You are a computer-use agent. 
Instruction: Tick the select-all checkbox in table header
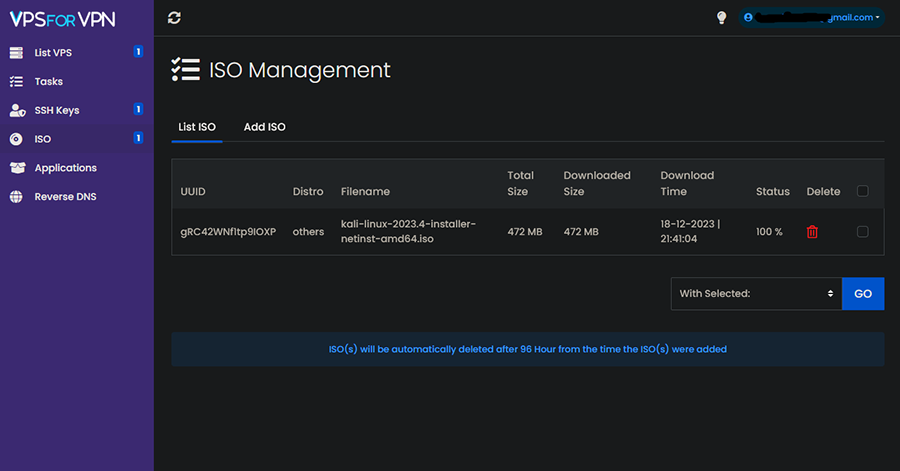862,191
